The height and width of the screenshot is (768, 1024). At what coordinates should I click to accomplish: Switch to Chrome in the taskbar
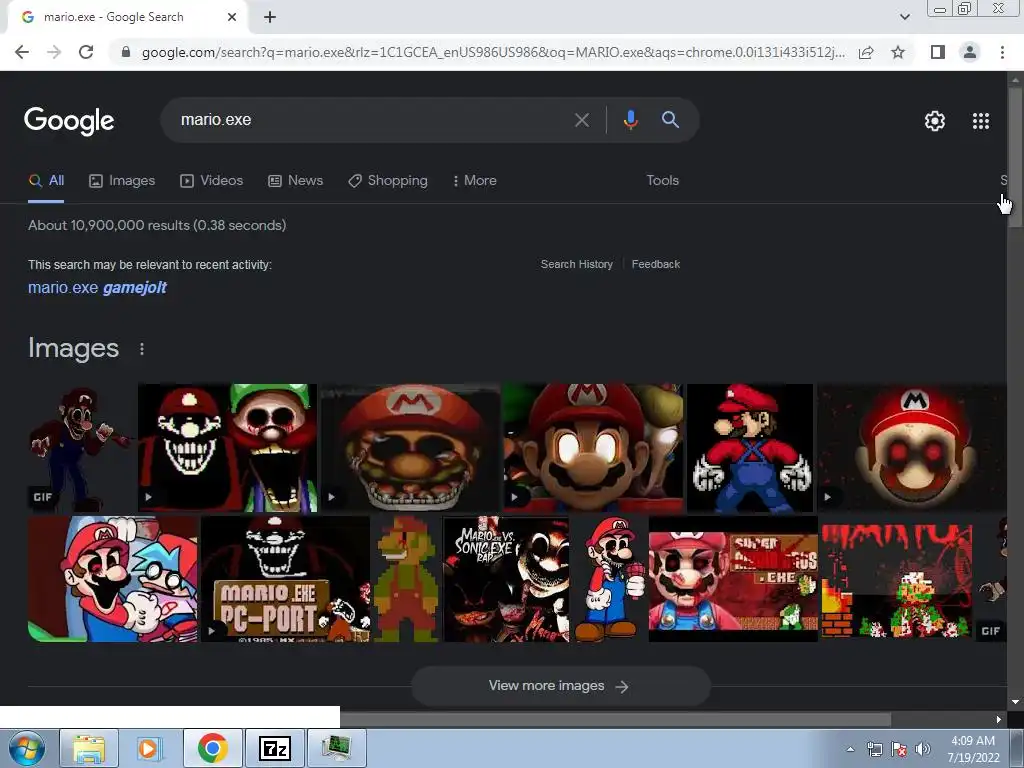(x=212, y=749)
